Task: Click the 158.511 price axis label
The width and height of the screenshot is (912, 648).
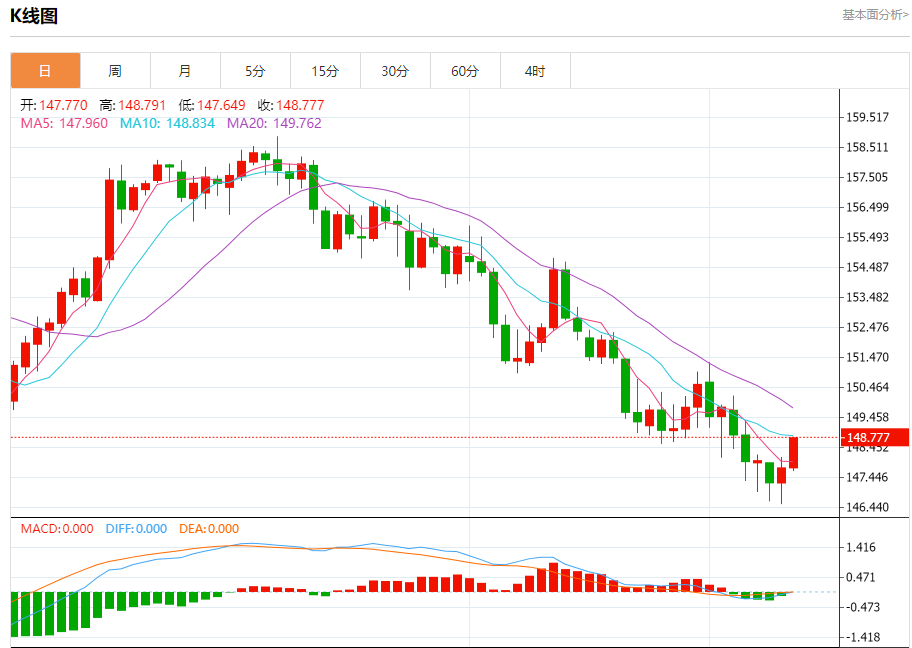Action: click(x=867, y=147)
